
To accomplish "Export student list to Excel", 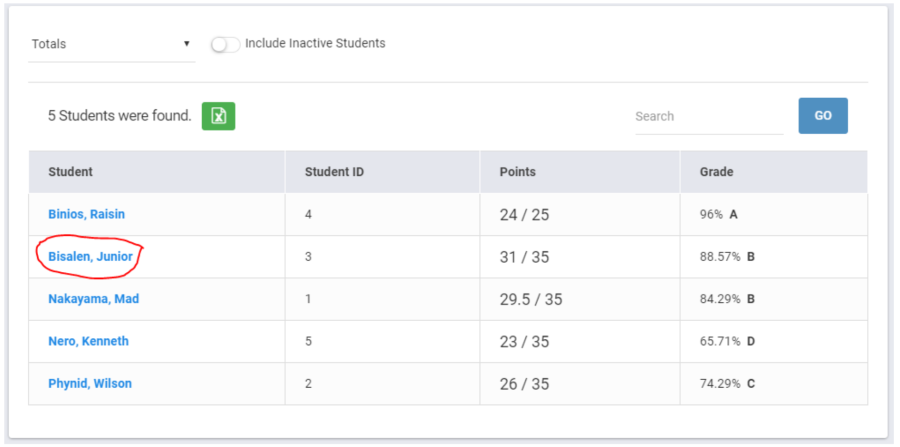I will pos(218,116).
